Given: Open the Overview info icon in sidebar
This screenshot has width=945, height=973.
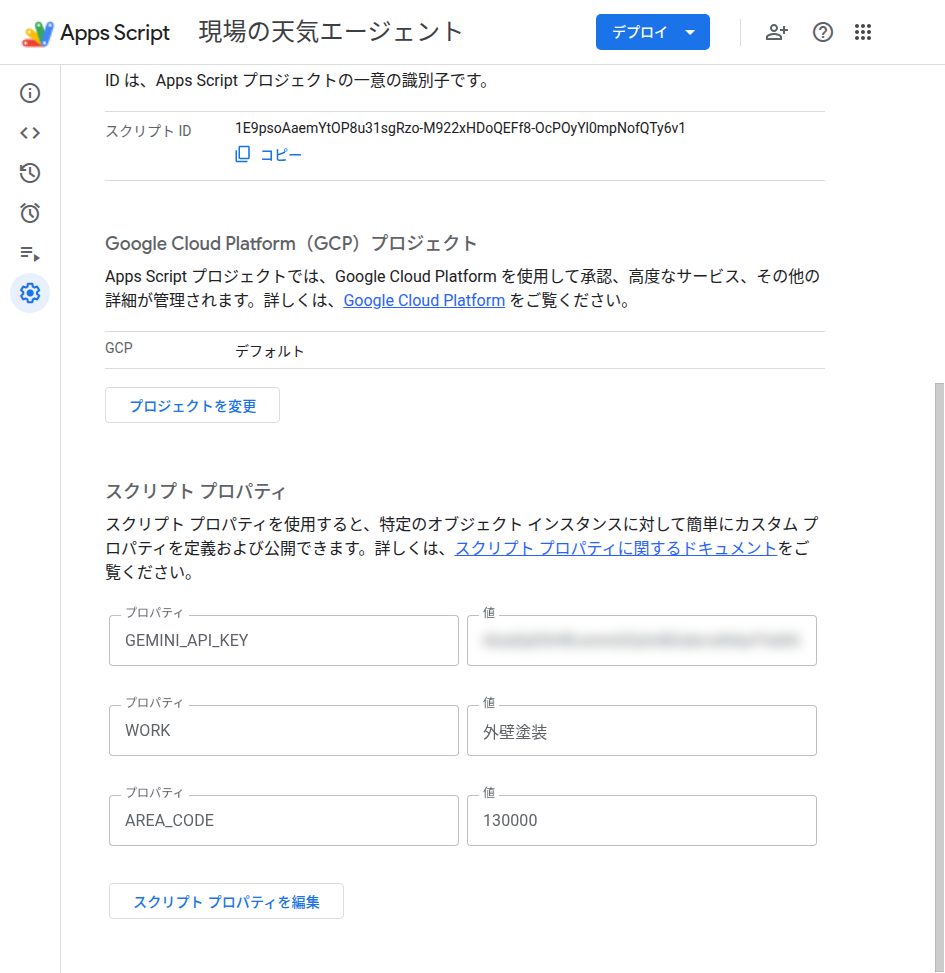Looking at the screenshot, I should click(x=30, y=93).
